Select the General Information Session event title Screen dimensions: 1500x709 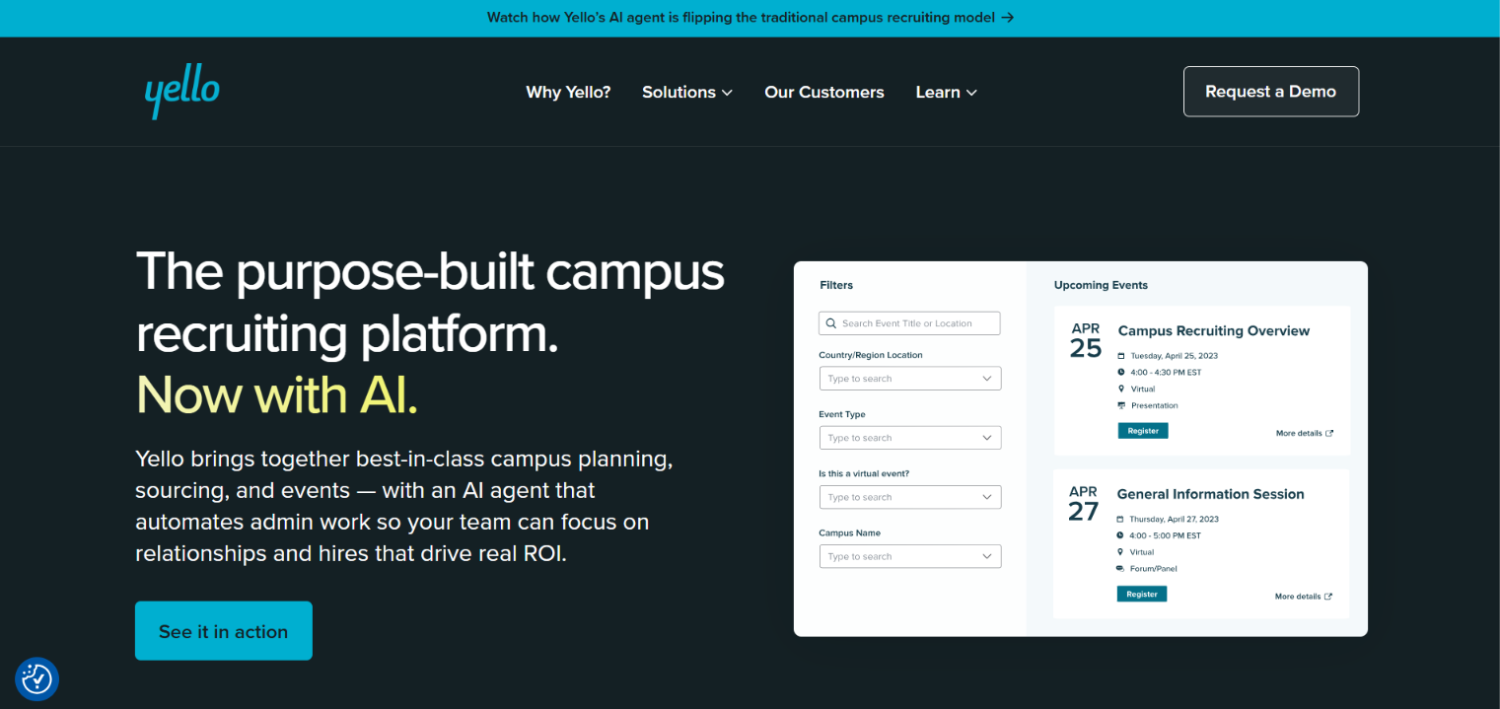coord(1210,494)
